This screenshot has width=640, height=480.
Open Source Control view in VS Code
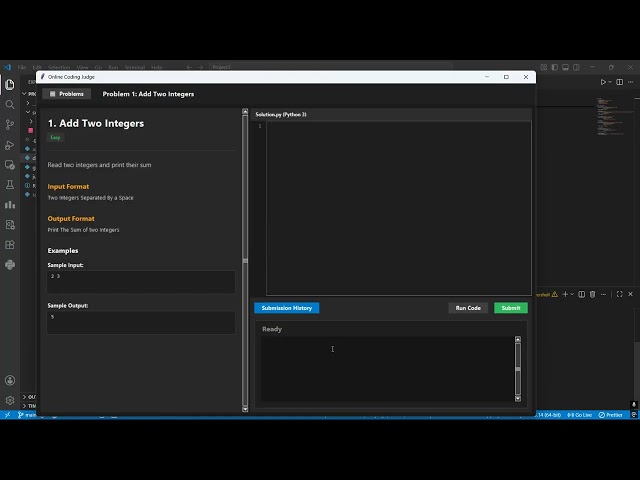coord(10,124)
